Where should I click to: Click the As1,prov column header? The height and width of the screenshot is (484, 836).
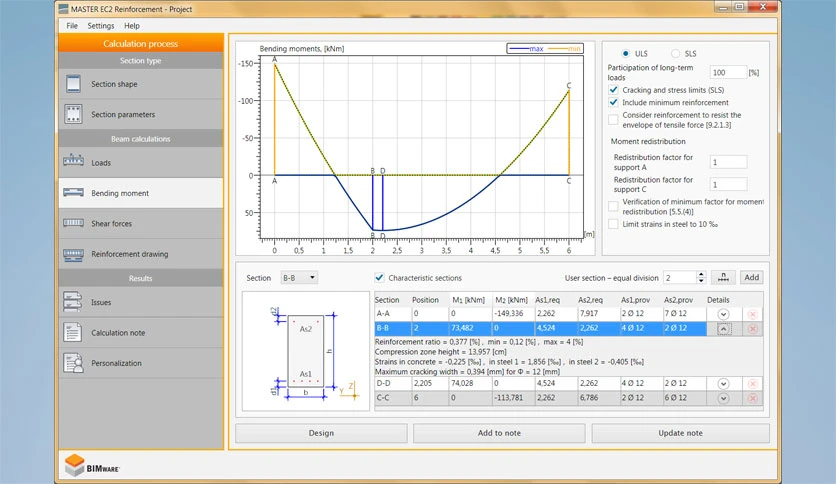[x=636, y=300]
